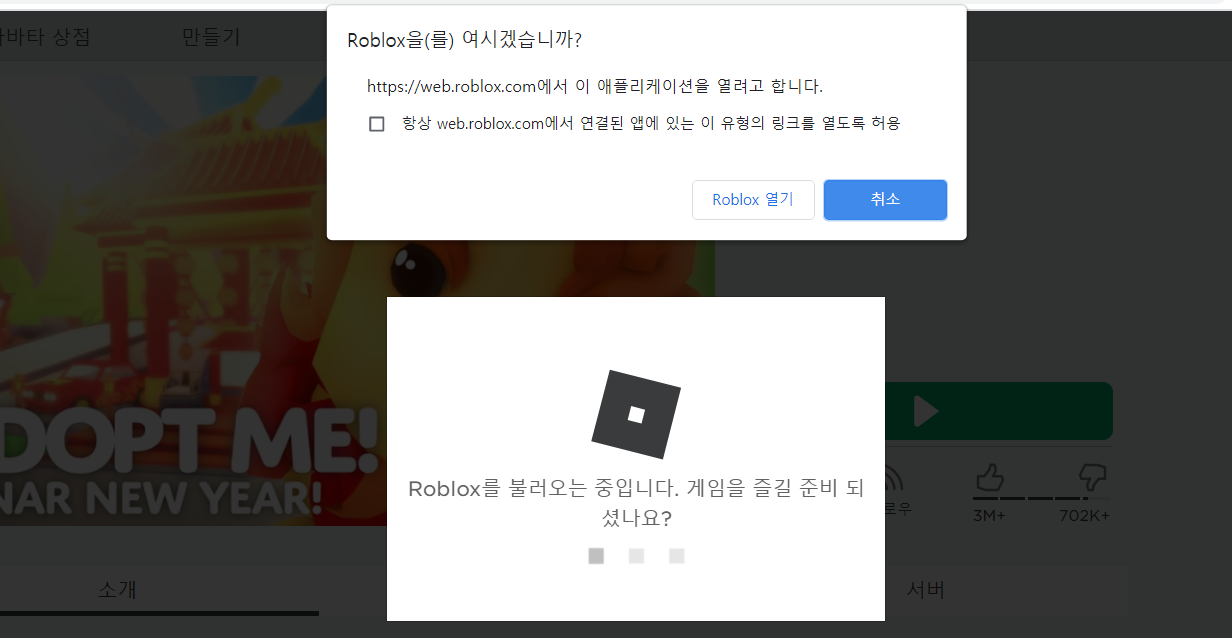Click the thumbs up like icon
1232x638 pixels.
click(x=989, y=476)
